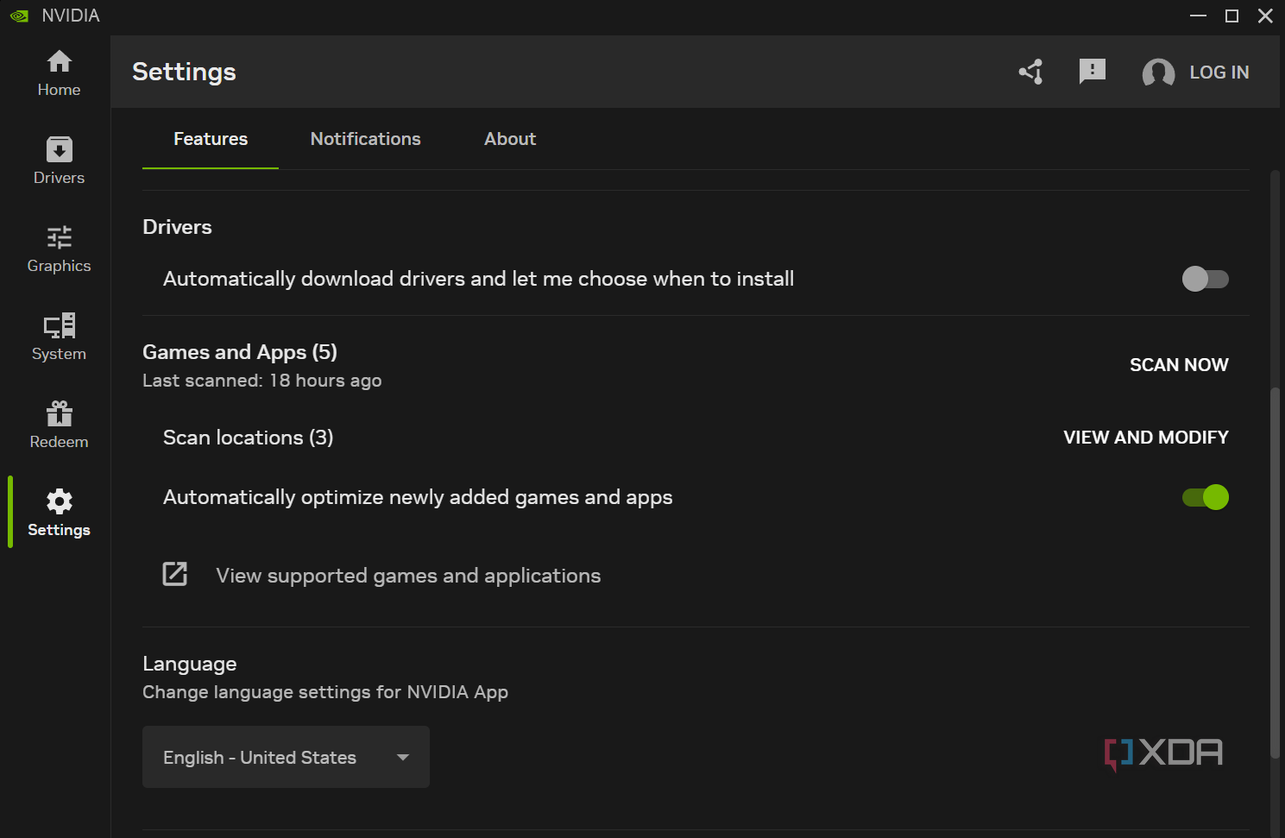Go to Drivers section in sidebar
This screenshot has width=1285, height=838.
59,162
